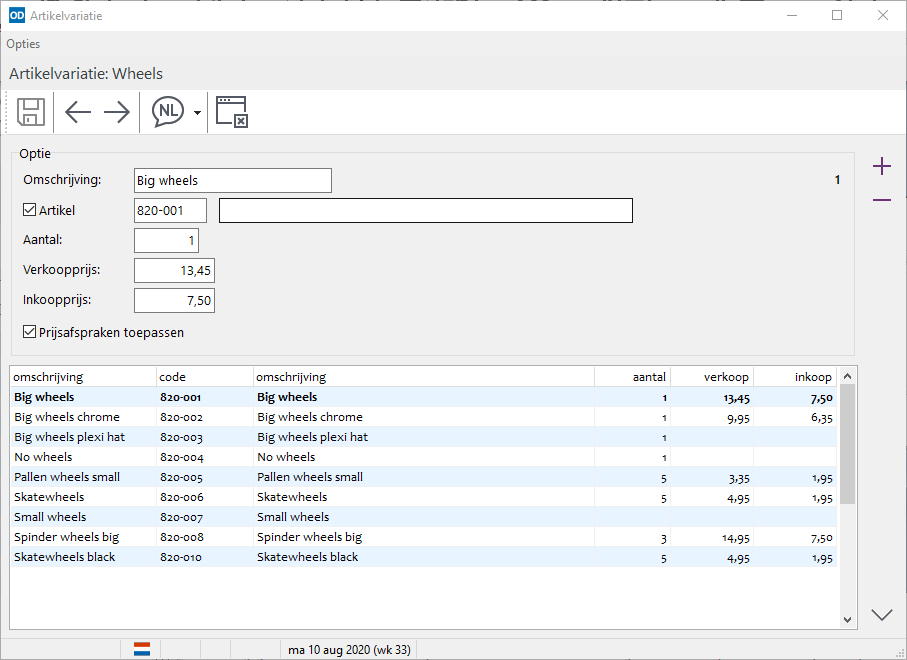Click the Verkoopprijs field showing 13,45
This screenshot has width=907, height=660.
click(174, 270)
